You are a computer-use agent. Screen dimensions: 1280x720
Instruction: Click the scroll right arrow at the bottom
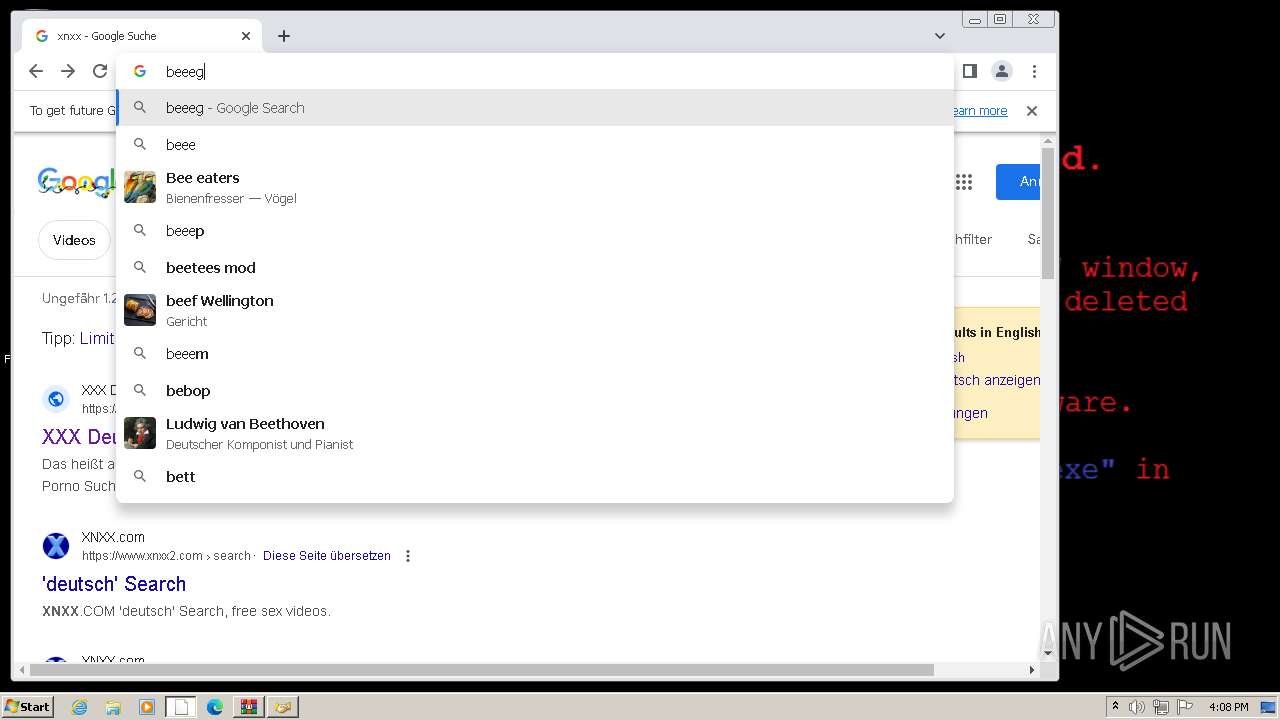(1033, 670)
